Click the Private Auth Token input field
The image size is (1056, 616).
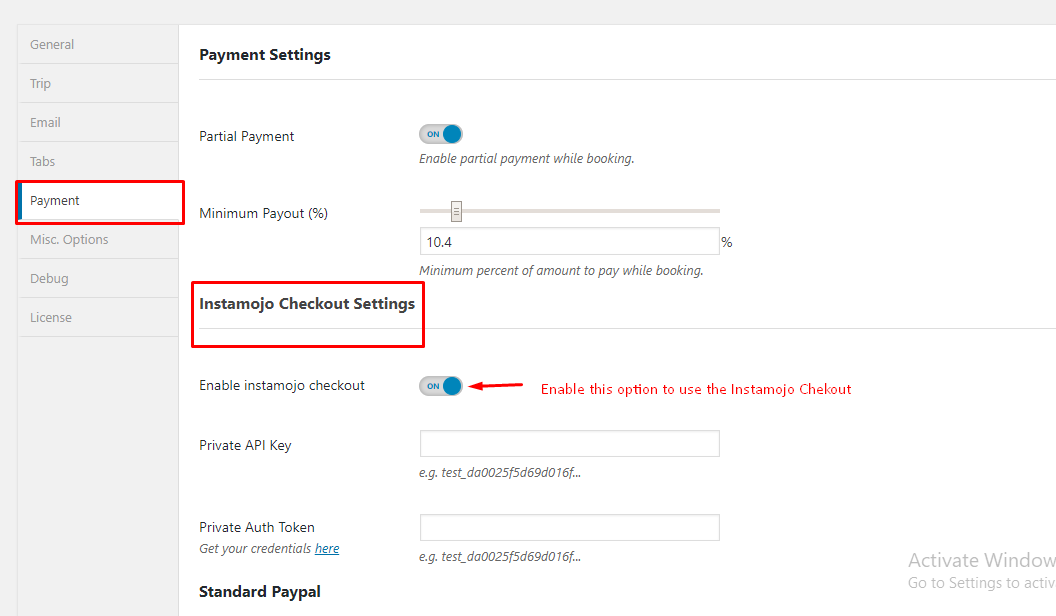pos(569,528)
